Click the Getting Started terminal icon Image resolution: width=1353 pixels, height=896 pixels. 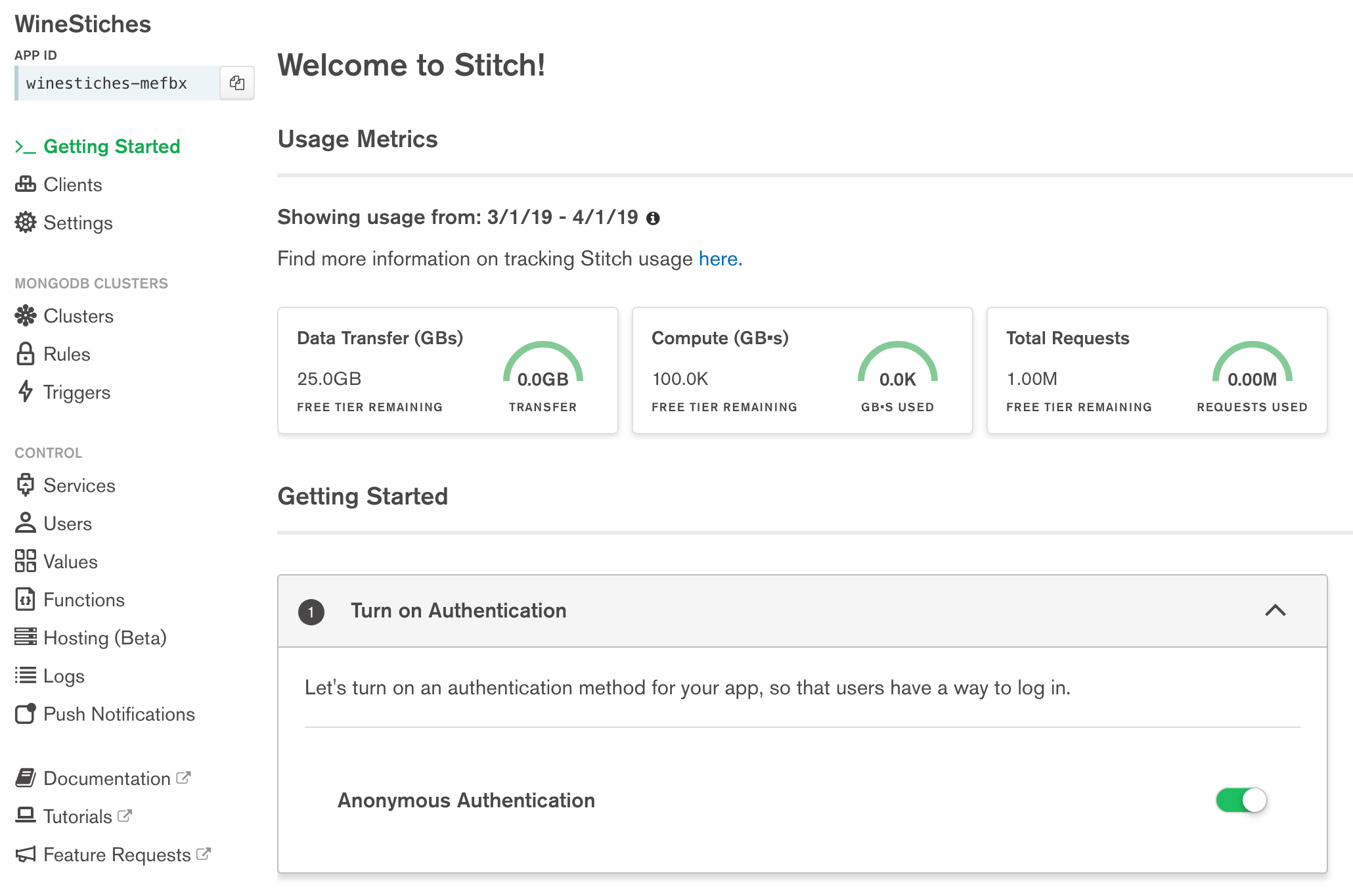tap(26, 147)
